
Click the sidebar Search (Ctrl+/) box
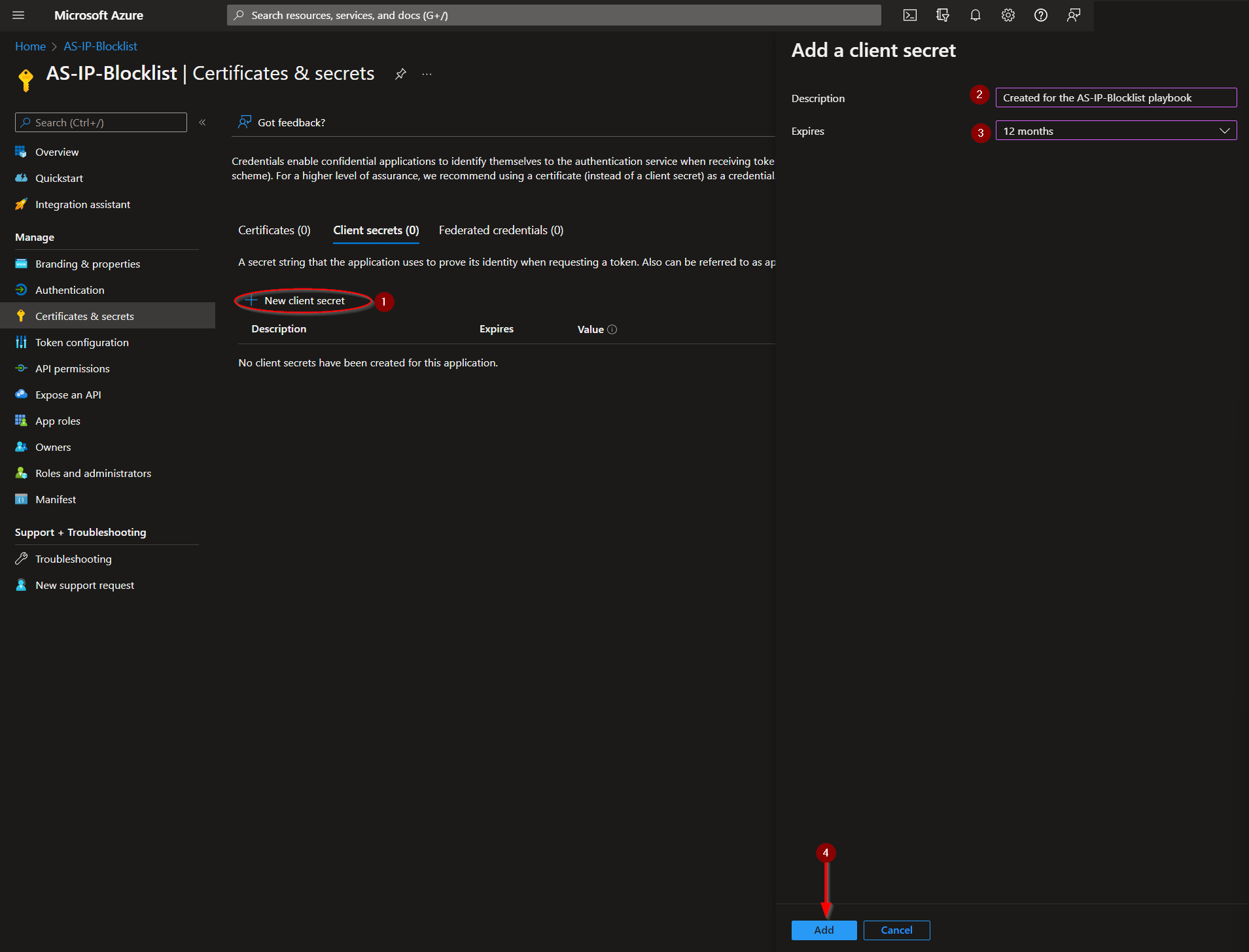101,122
